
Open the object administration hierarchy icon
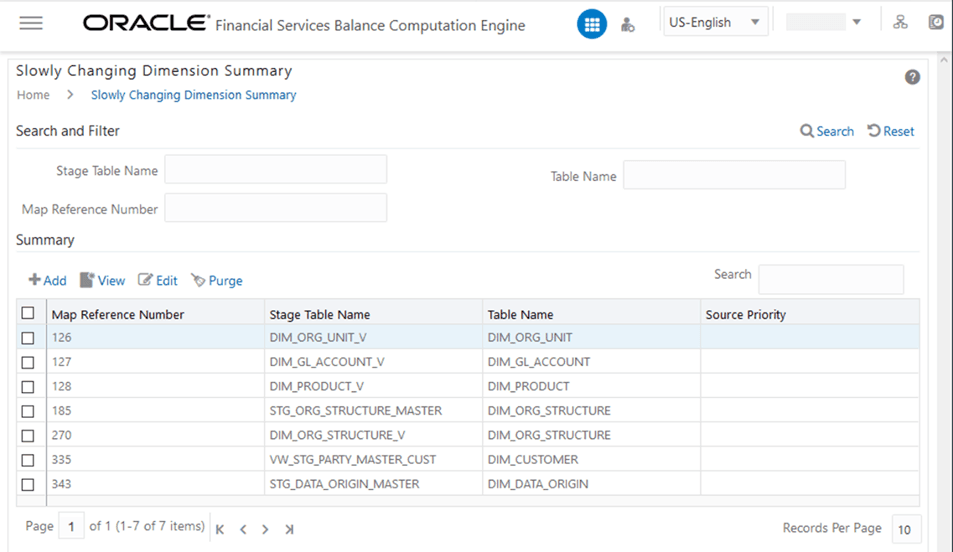(x=900, y=22)
